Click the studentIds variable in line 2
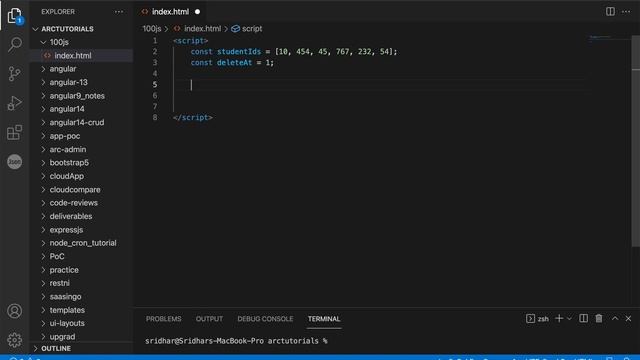The image size is (640, 360). pyautogui.click(x=239, y=51)
